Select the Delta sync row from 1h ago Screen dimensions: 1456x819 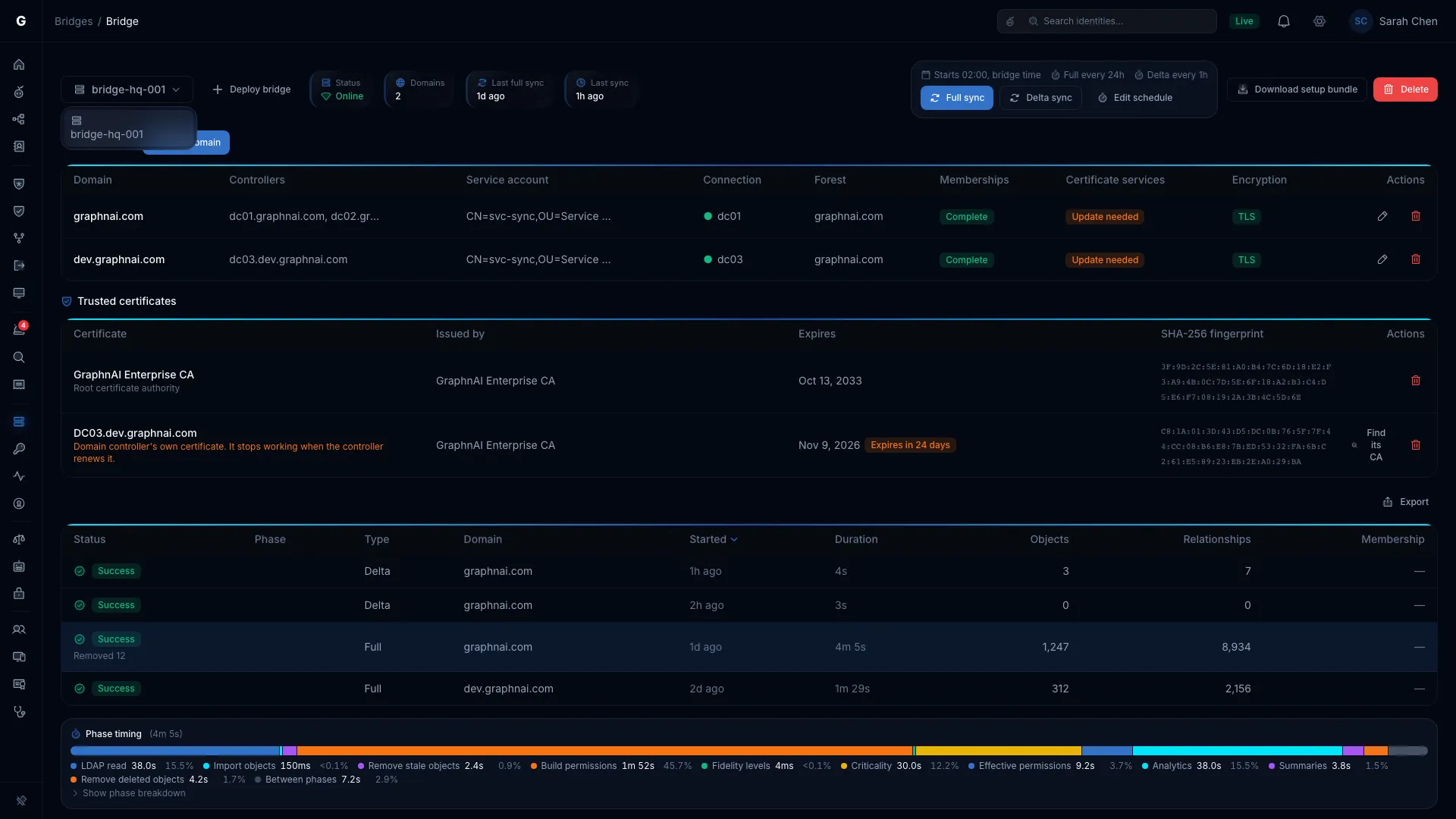point(749,571)
